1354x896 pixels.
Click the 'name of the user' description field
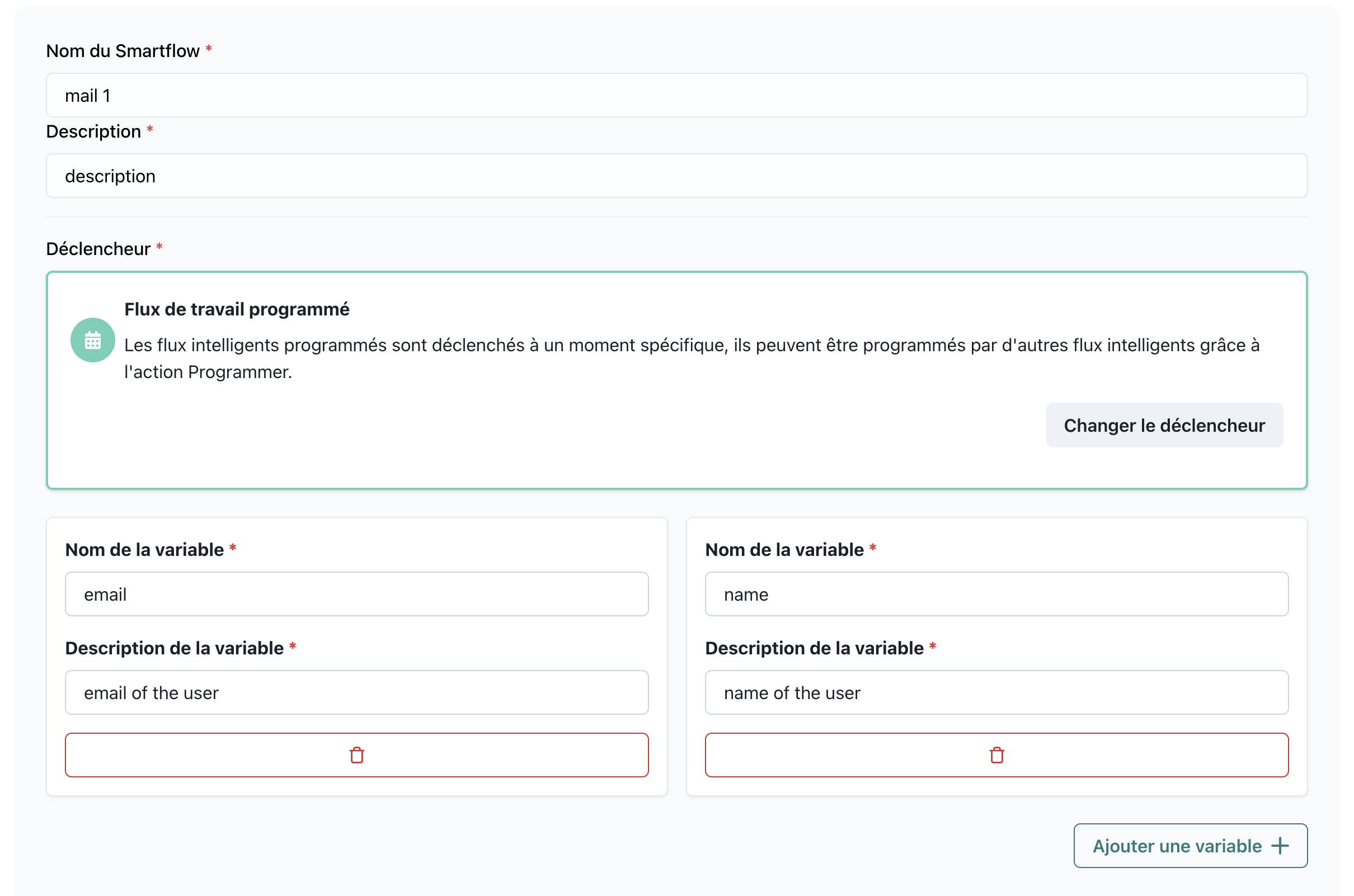pyautogui.click(x=996, y=692)
